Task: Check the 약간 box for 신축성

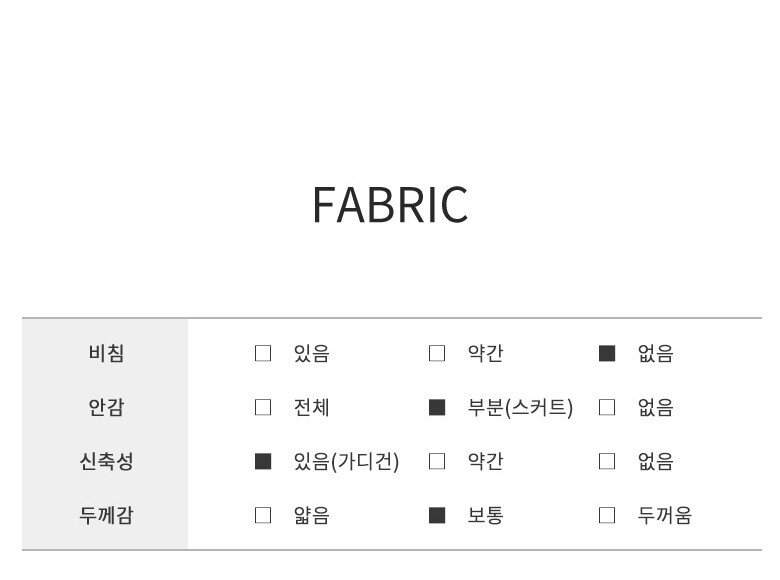Action: 437,461
